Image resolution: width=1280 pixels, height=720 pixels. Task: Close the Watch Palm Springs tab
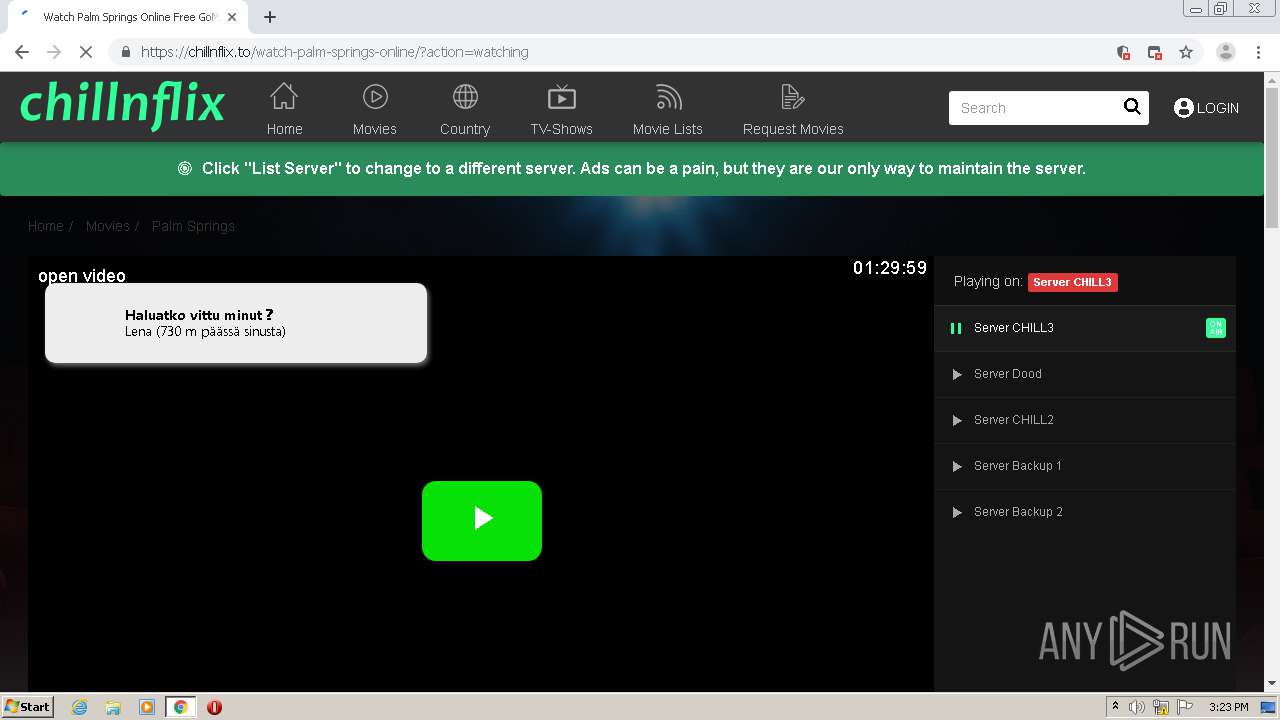(232, 17)
